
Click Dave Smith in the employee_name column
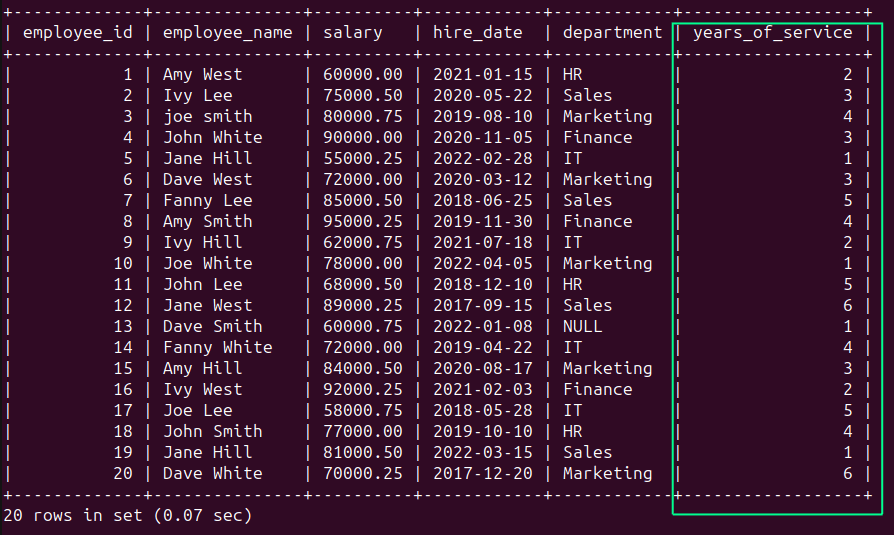(212, 326)
